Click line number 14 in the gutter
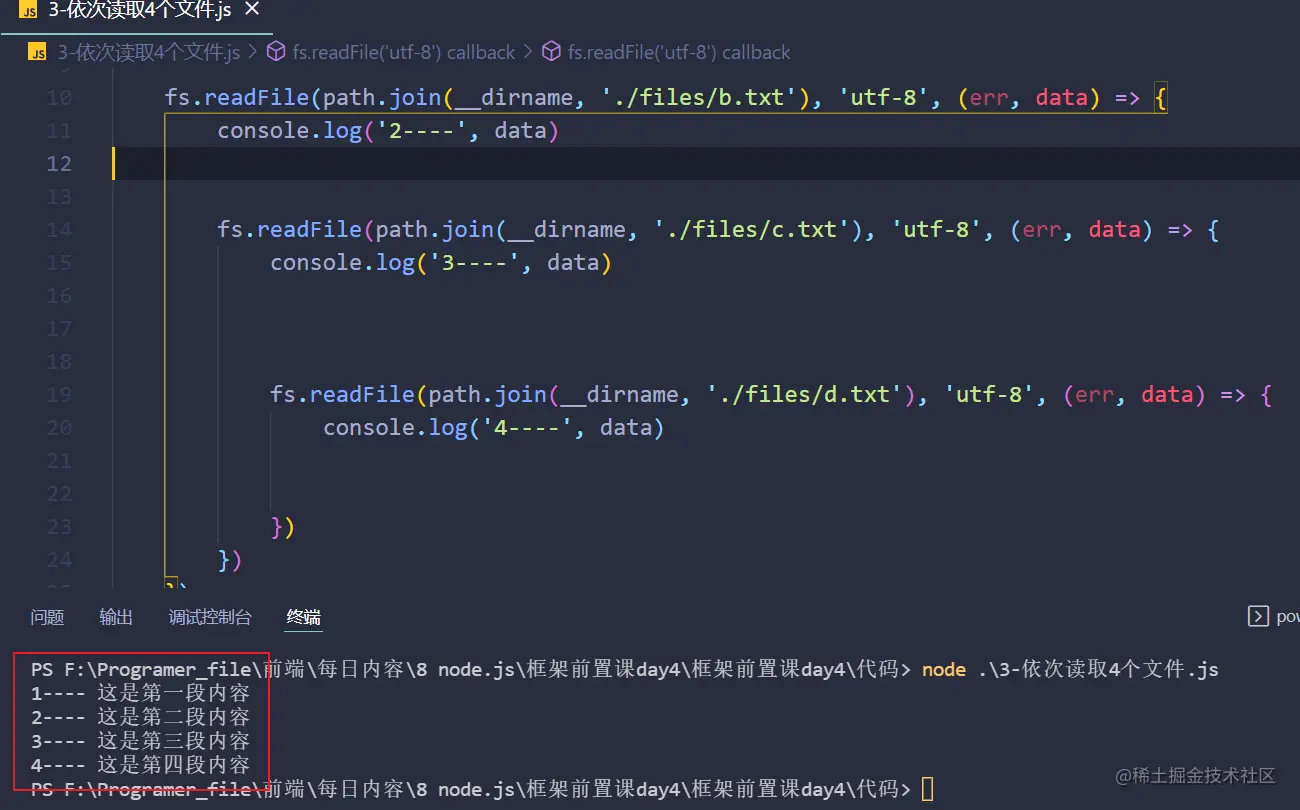 59,230
